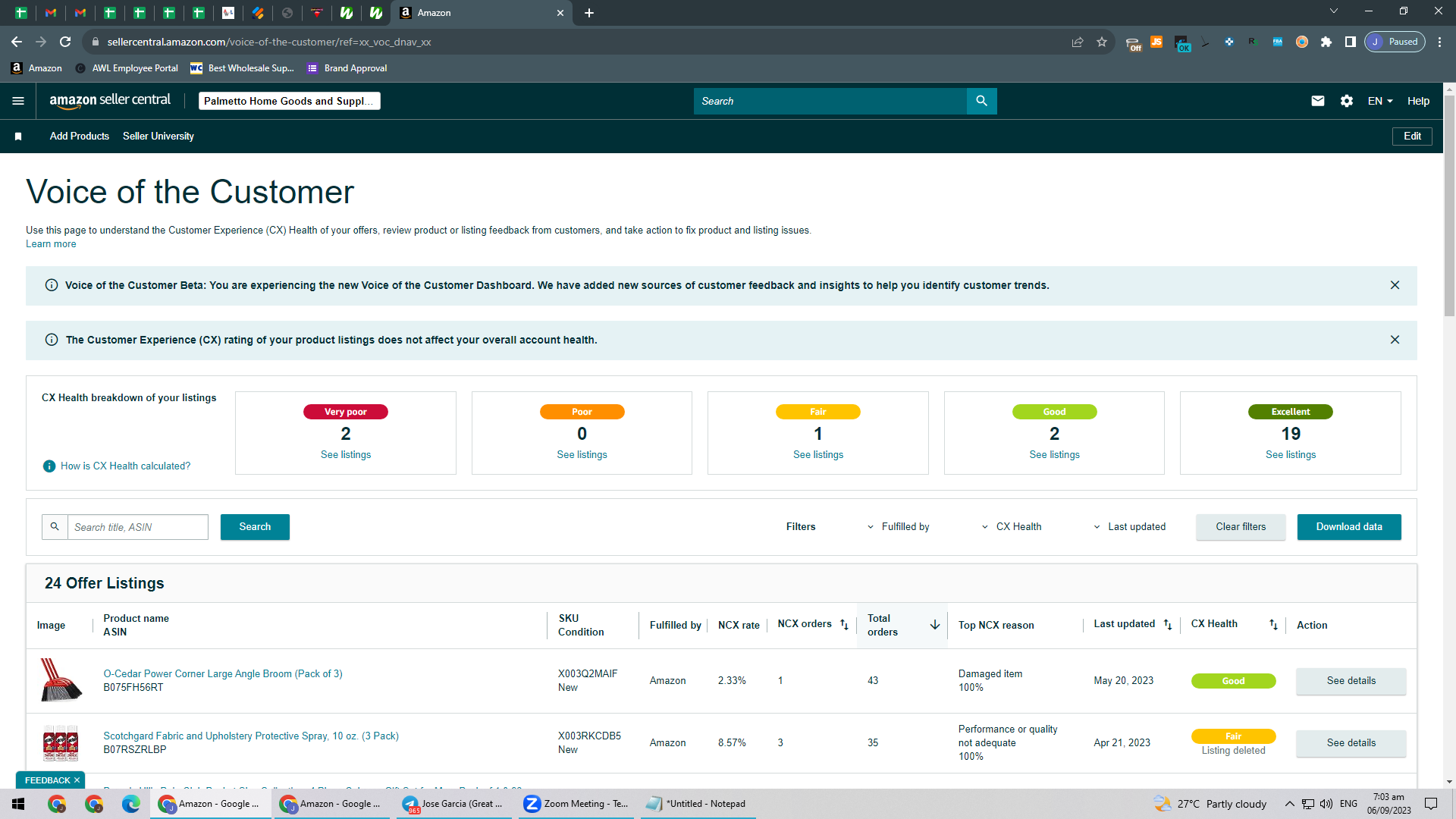Open O-Cedar Power Corner Angle Broom link

click(x=223, y=674)
